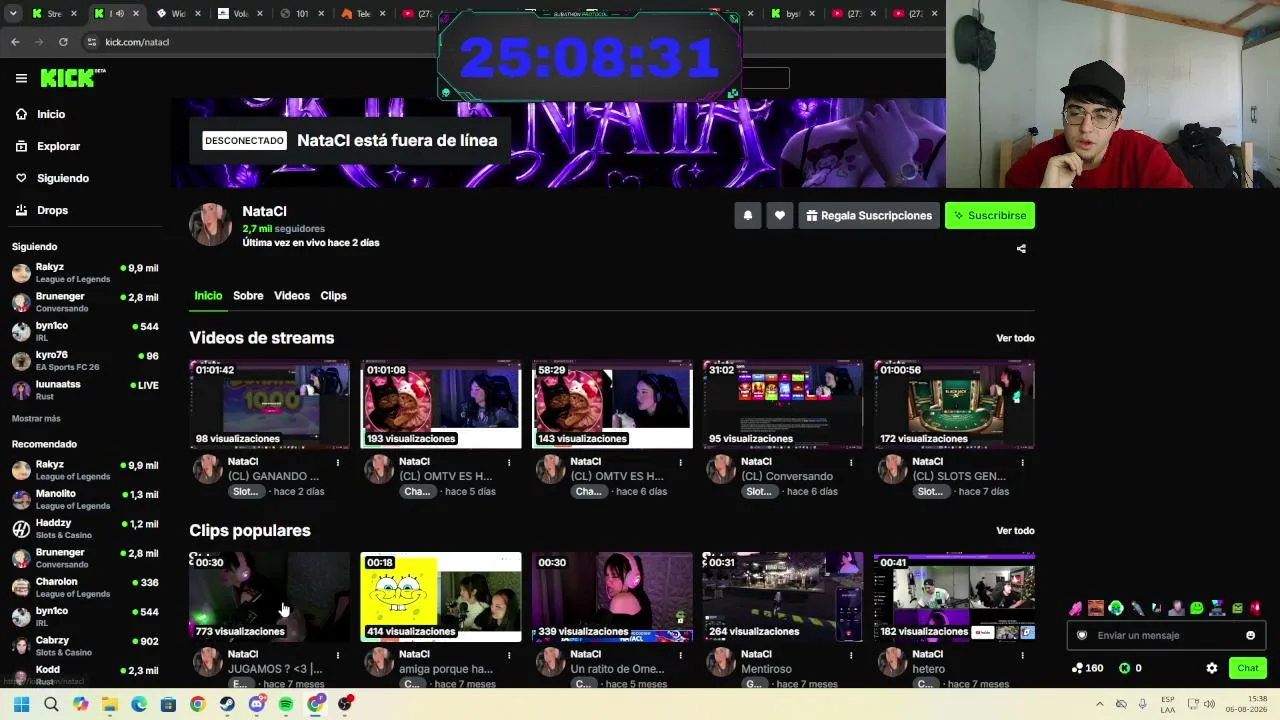Pick the pink hand emote above chat
The width and height of the screenshot is (1280, 720).
click(1076, 608)
